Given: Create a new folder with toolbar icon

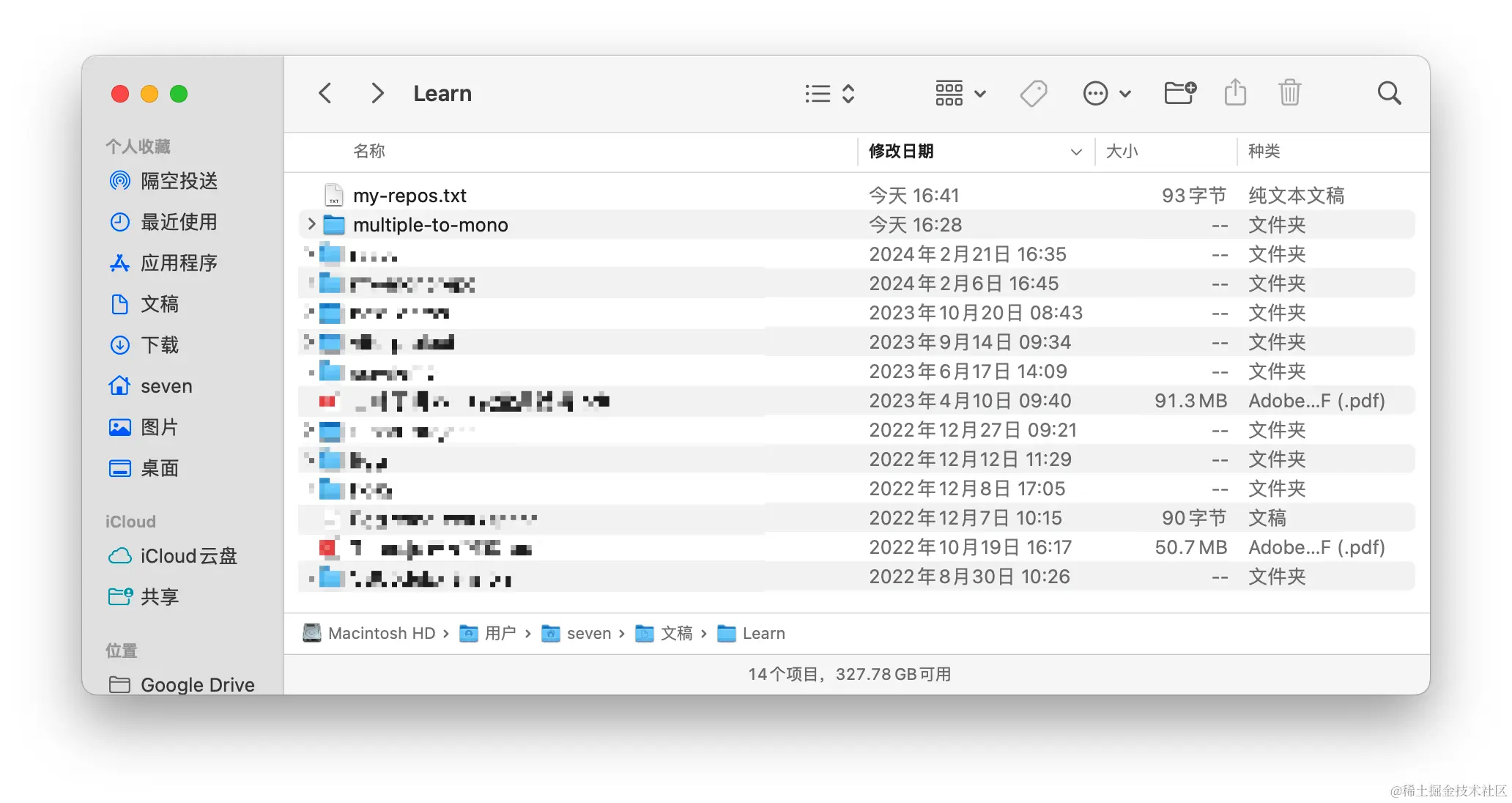Looking at the screenshot, I should coord(1179,93).
